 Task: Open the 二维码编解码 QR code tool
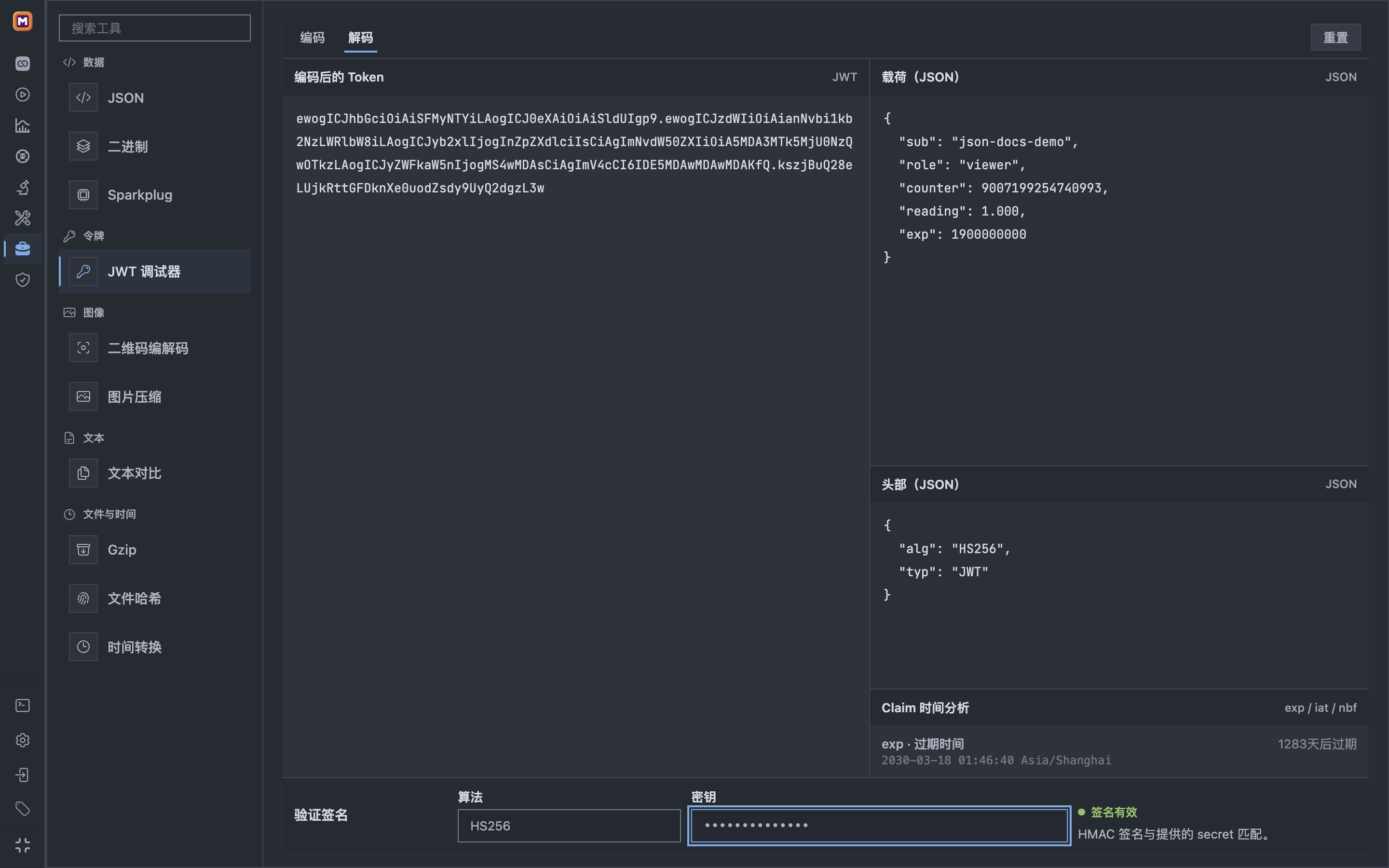coord(155,348)
